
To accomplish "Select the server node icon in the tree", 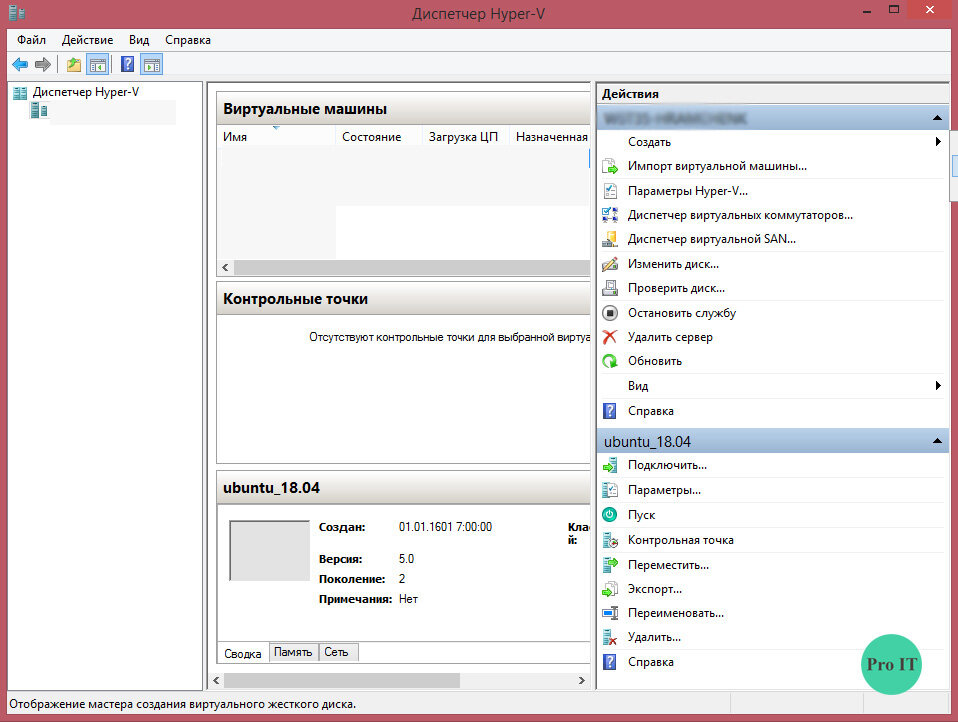I will (39, 111).
